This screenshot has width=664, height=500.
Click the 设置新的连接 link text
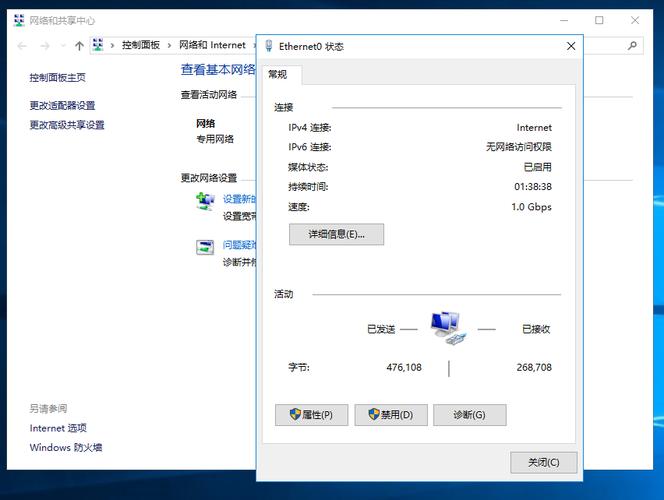tap(239, 199)
